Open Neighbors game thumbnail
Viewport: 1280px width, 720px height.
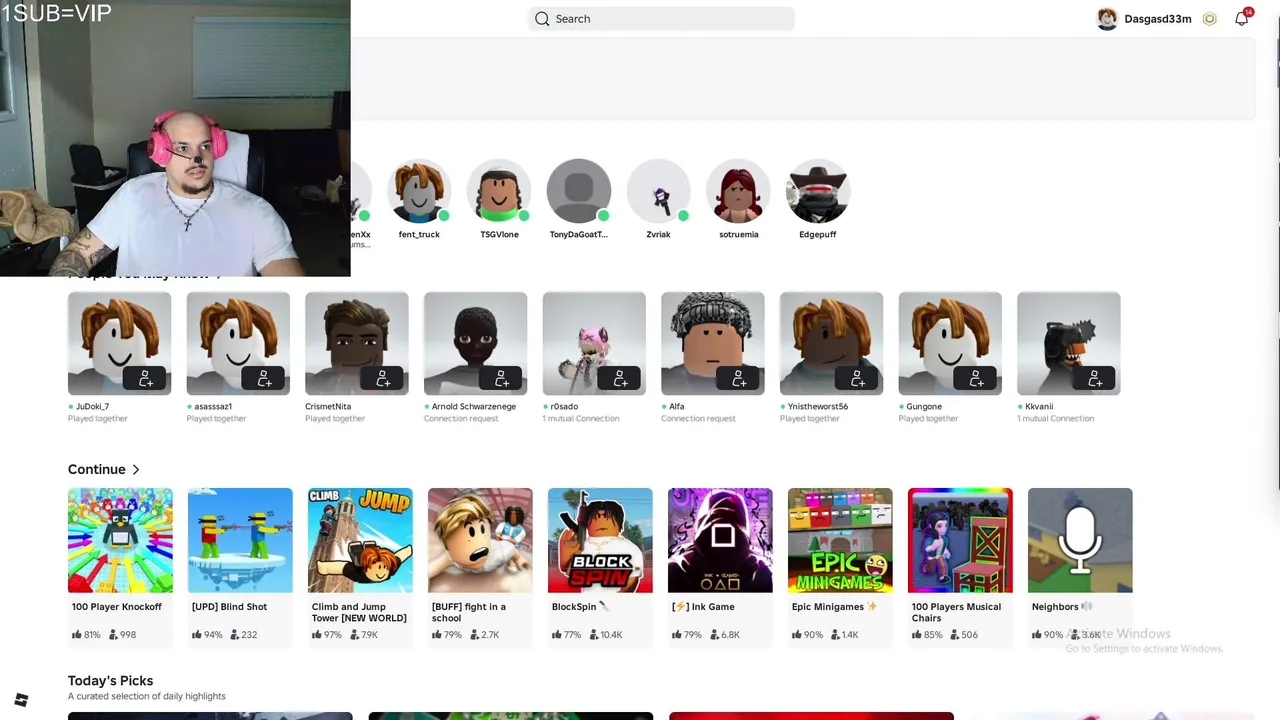1080,540
